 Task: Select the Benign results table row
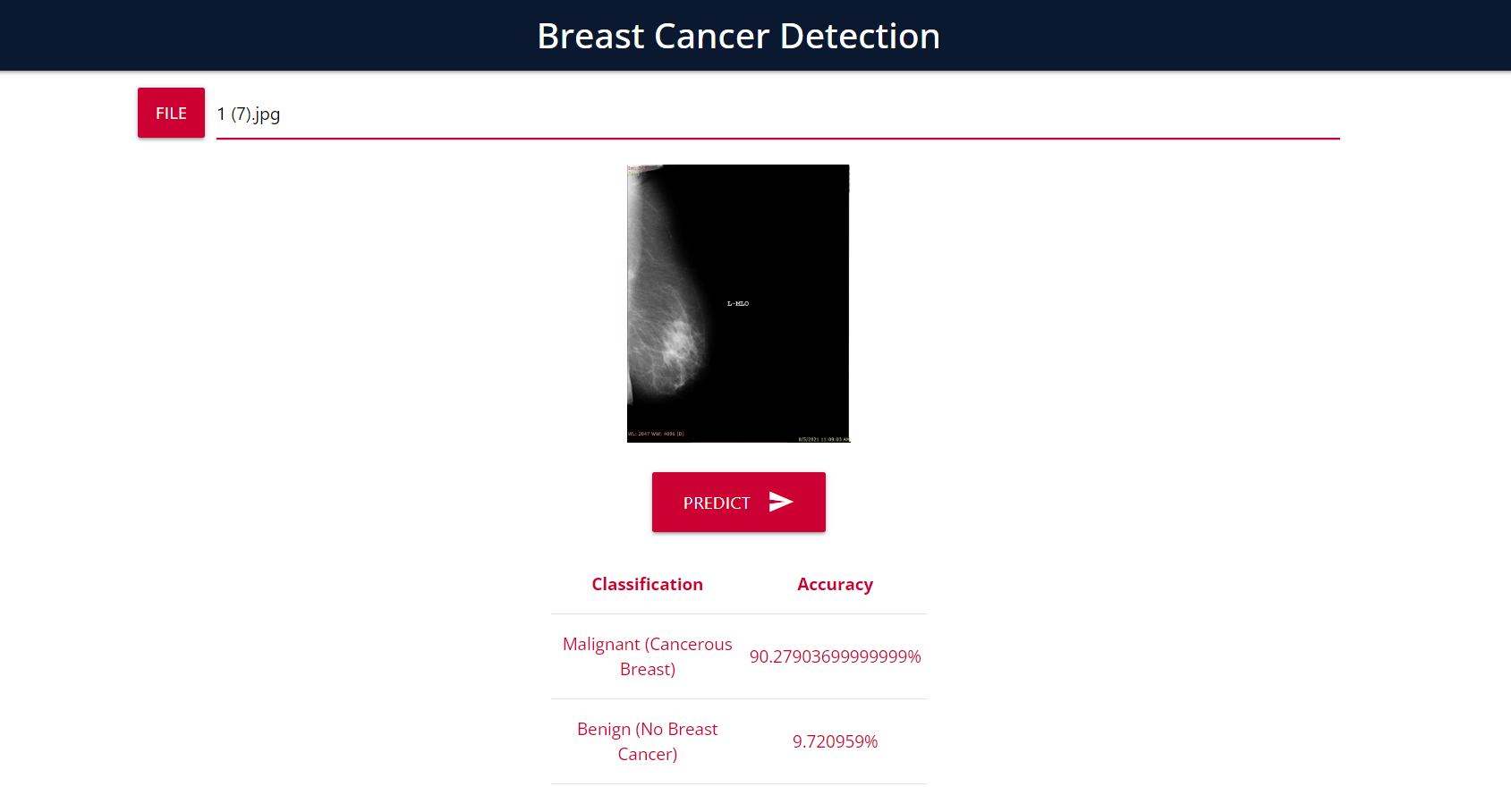pos(738,741)
